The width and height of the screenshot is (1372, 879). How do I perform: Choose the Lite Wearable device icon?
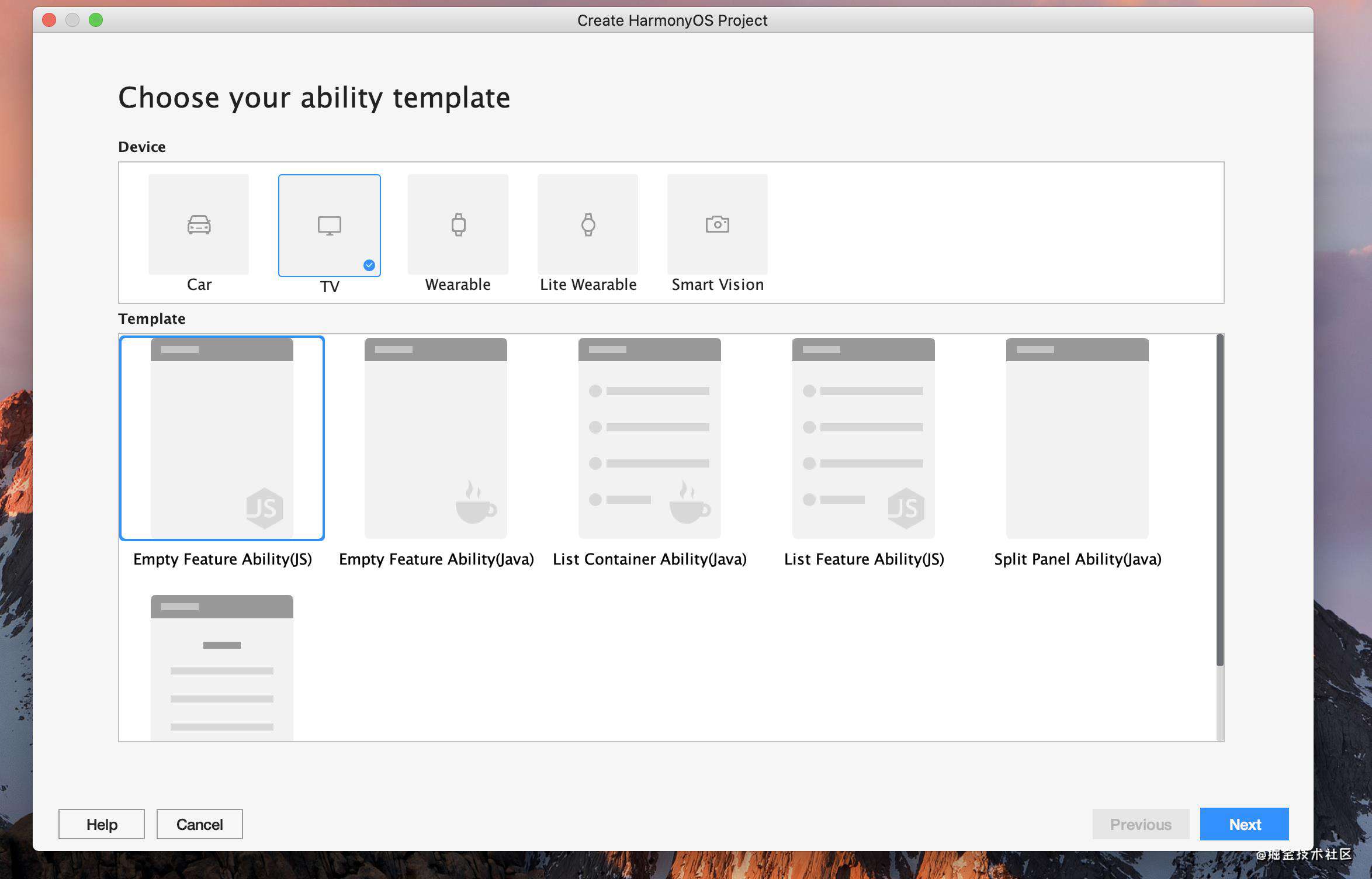pyautogui.click(x=588, y=224)
